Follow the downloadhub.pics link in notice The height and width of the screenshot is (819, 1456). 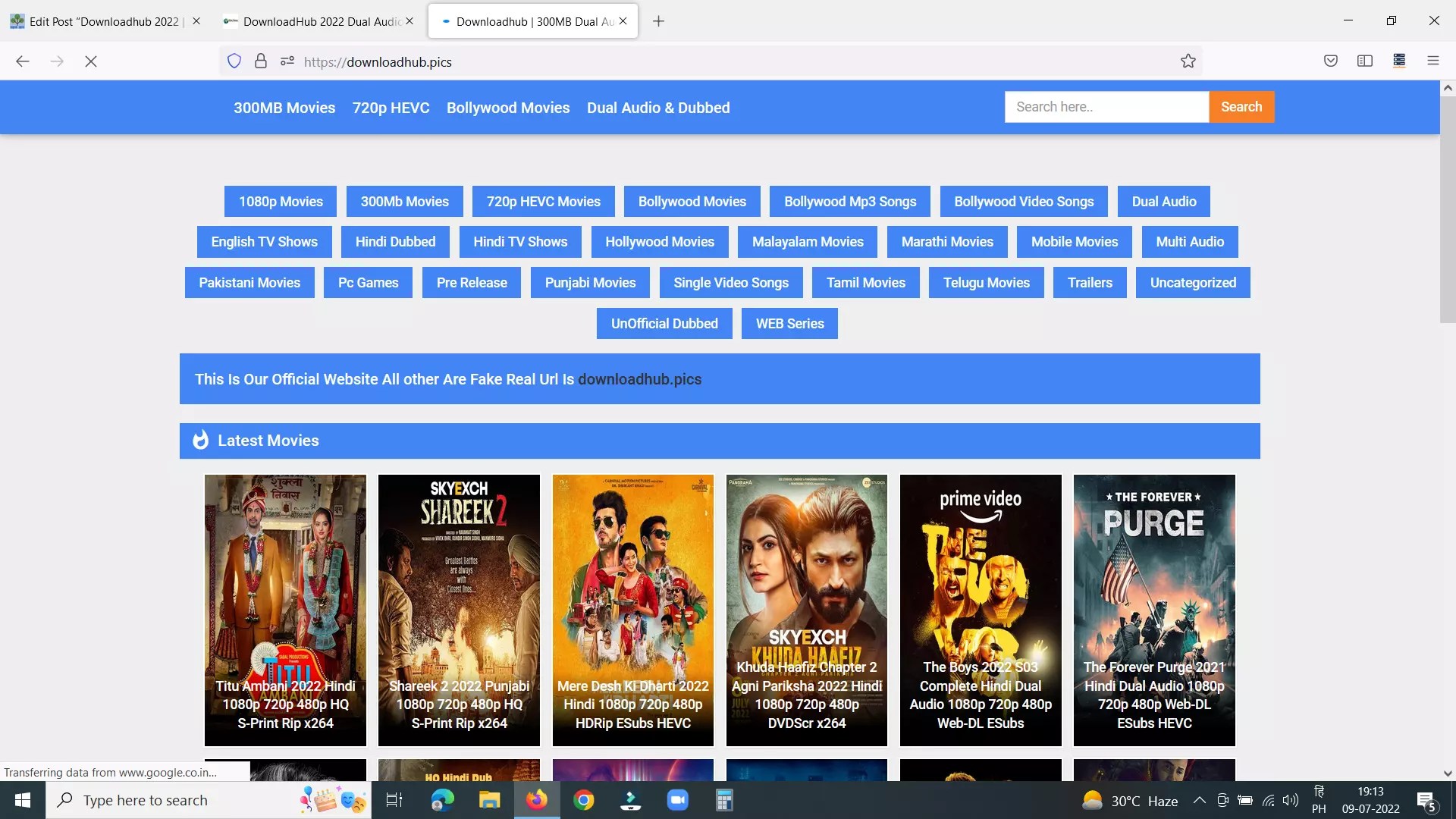coord(639,379)
